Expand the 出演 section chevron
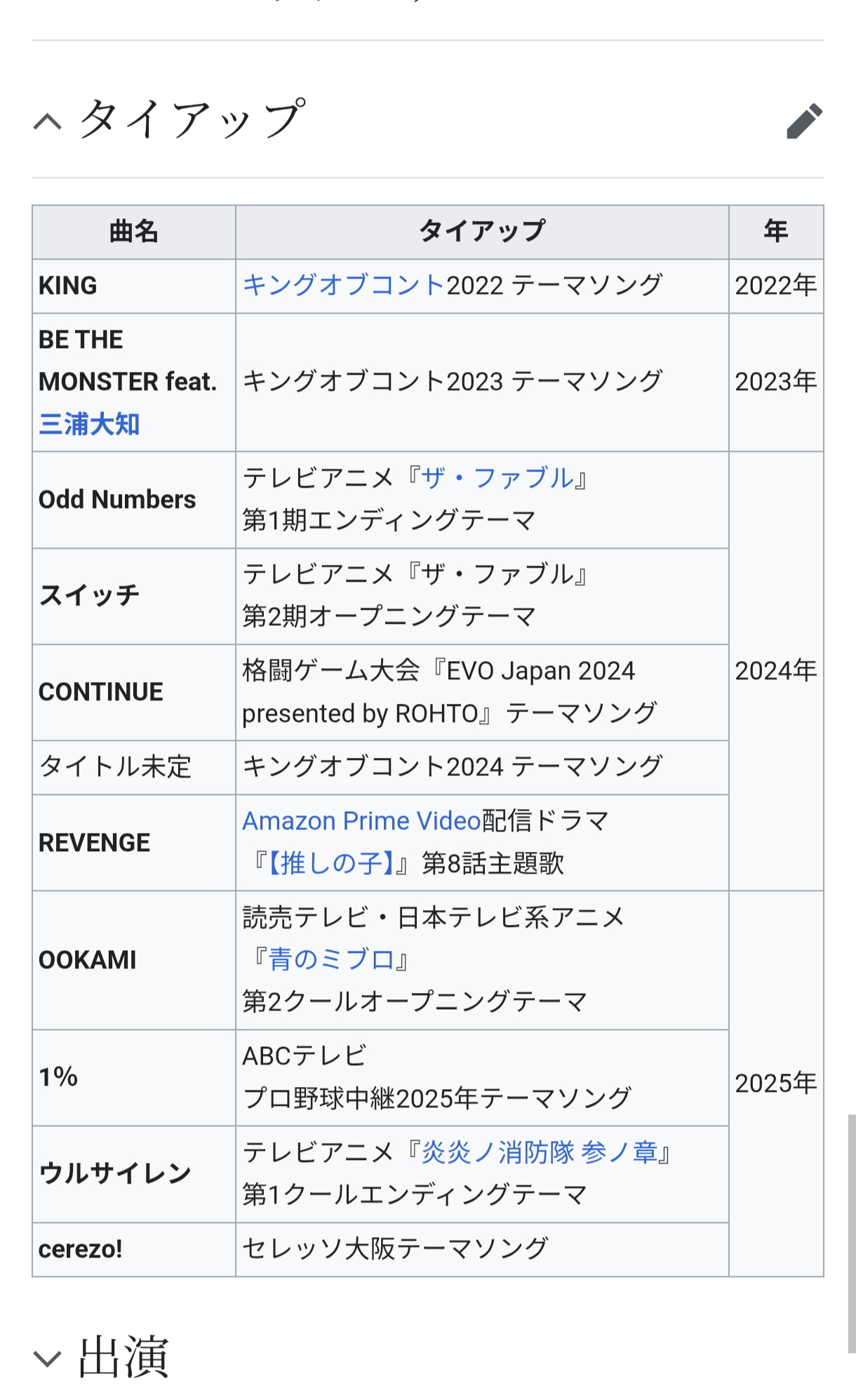 (48, 1358)
